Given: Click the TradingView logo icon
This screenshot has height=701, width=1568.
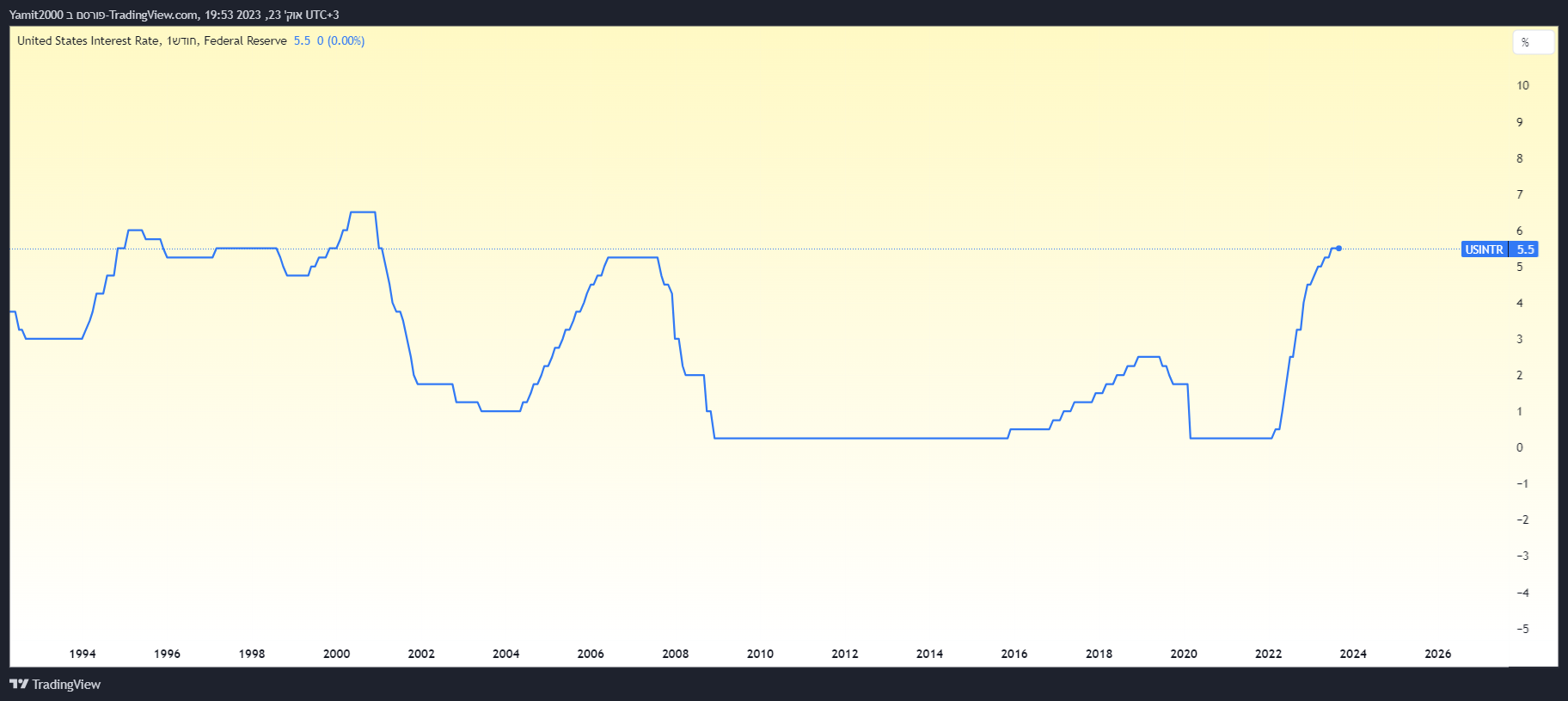Looking at the screenshot, I should (x=19, y=685).
